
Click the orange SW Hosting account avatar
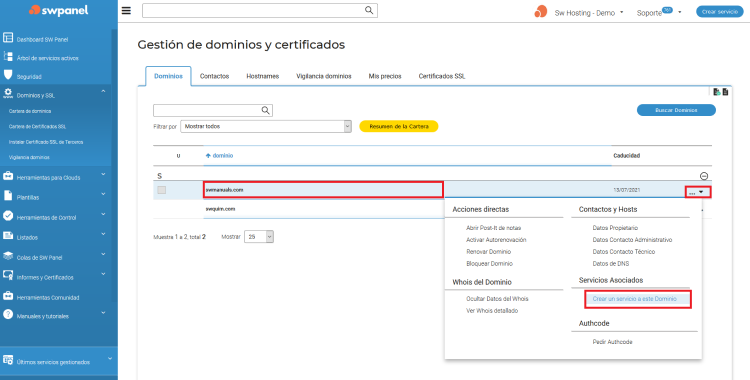coord(540,12)
